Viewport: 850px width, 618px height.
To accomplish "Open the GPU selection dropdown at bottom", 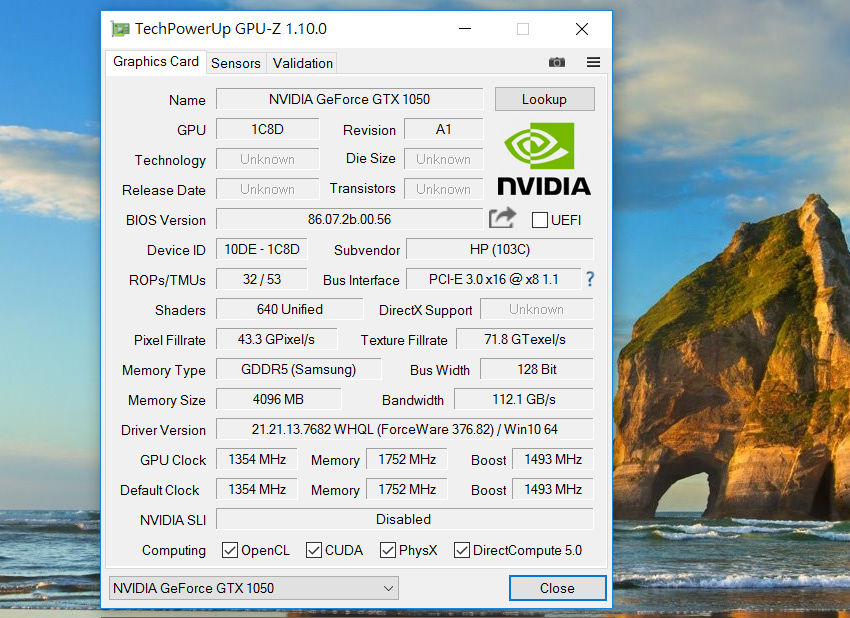I will (x=254, y=588).
